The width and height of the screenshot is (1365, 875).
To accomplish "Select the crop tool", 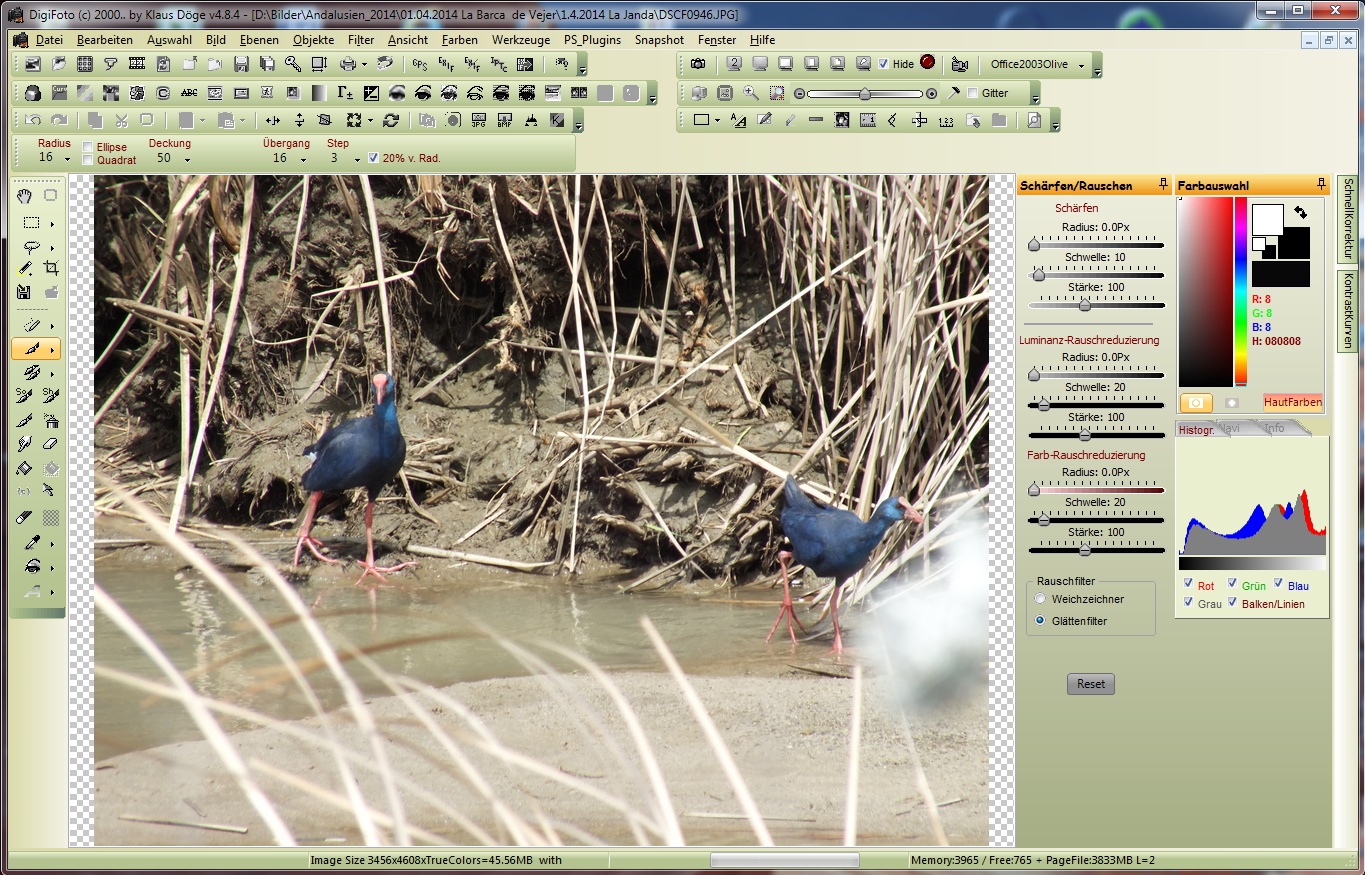I will coord(51,268).
